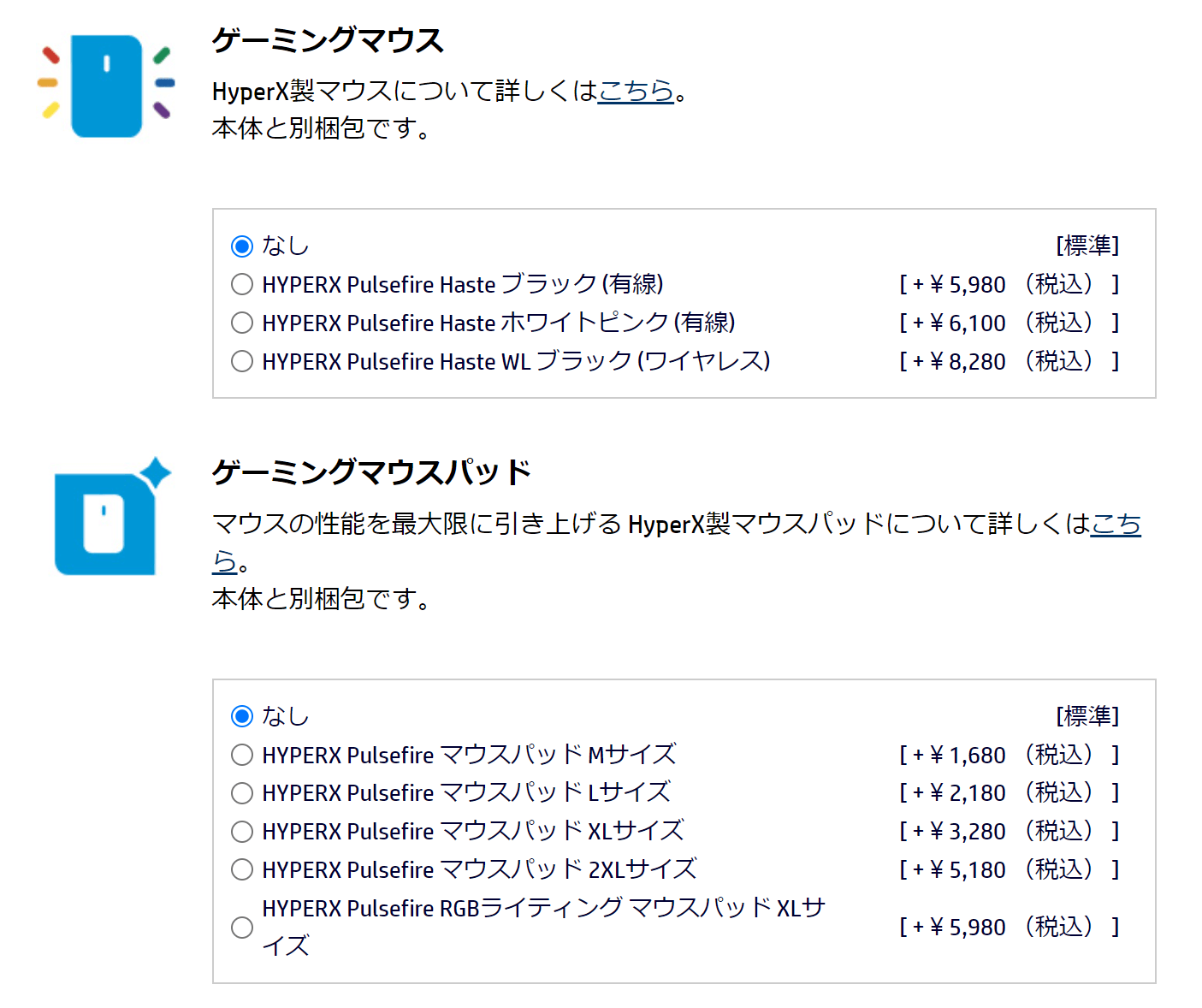
Task: Pick Pulsefire Haste WL ブラック wireless mouse
Action: click(x=242, y=361)
